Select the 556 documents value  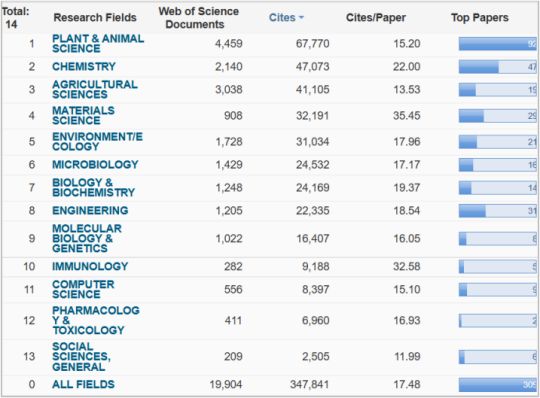233,289
